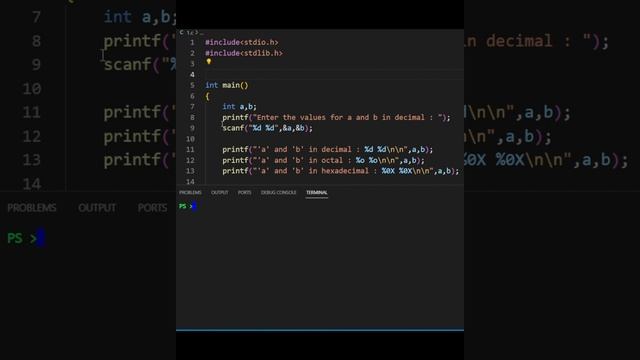Open PROBLEMS tab in the sharp center panel
Viewport: 640px width, 360px height.
[190, 192]
